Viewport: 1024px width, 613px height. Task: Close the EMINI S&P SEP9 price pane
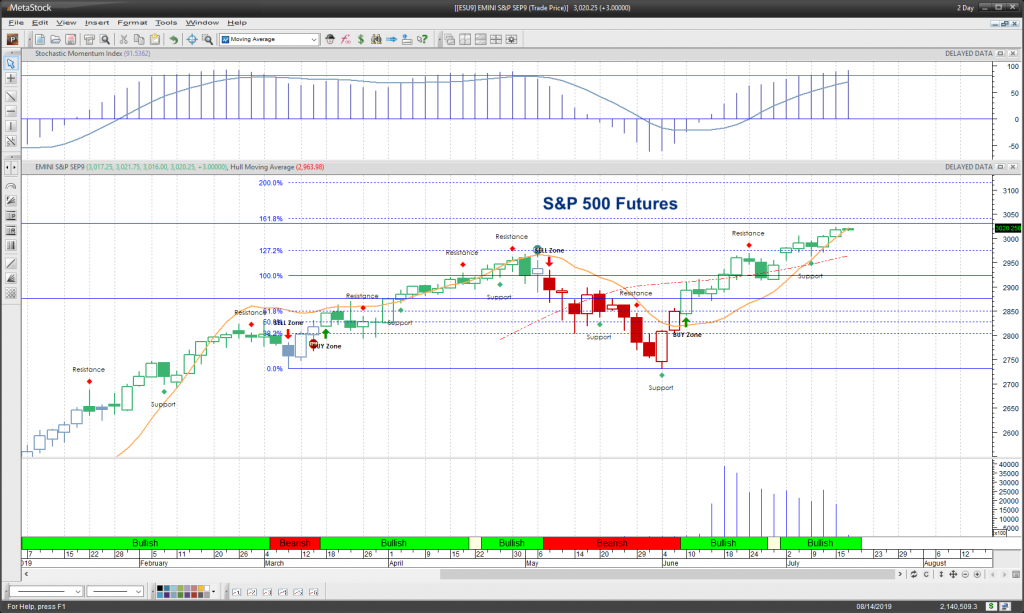[x=1013, y=167]
